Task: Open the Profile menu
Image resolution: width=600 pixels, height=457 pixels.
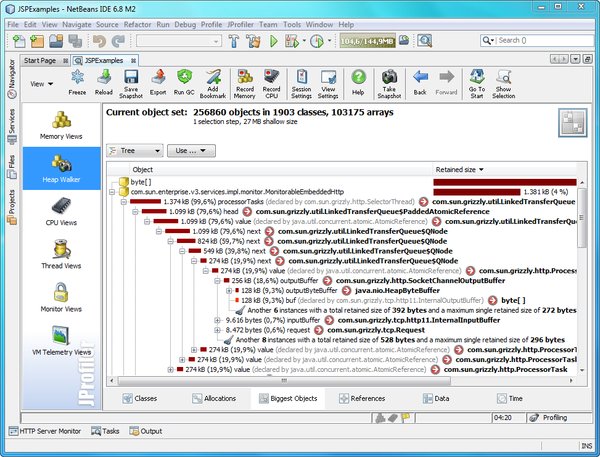Action: pos(211,24)
